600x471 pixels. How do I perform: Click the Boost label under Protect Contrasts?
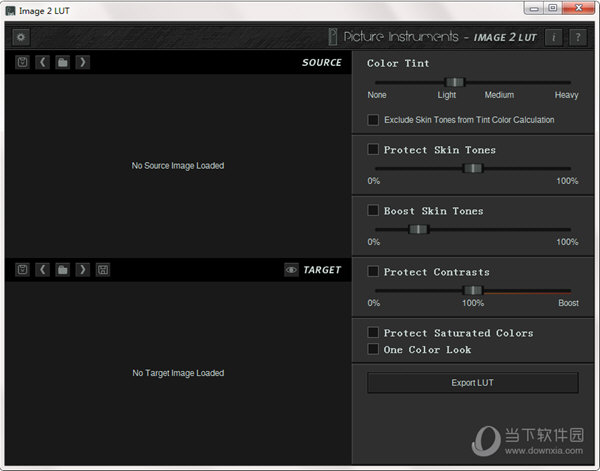(568, 303)
